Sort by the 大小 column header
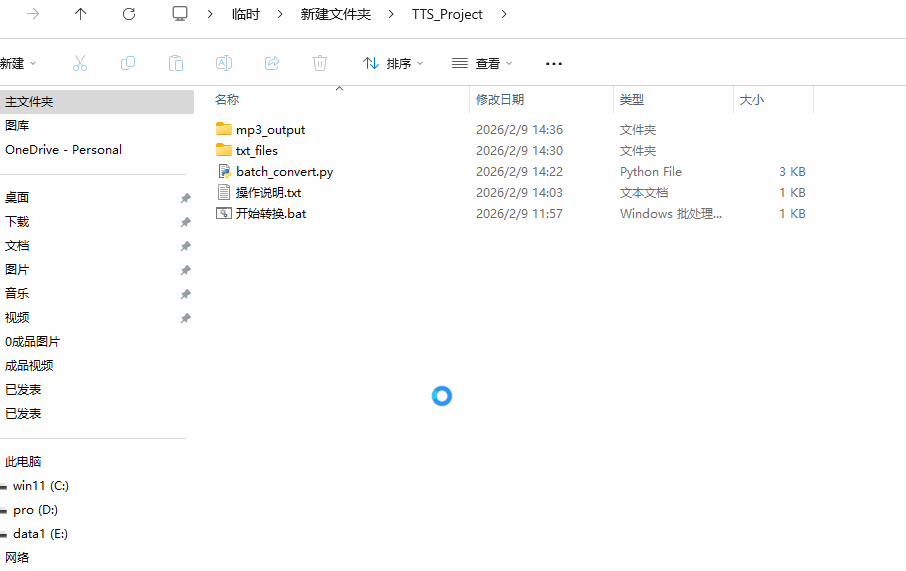The height and width of the screenshot is (571, 906). point(752,99)
